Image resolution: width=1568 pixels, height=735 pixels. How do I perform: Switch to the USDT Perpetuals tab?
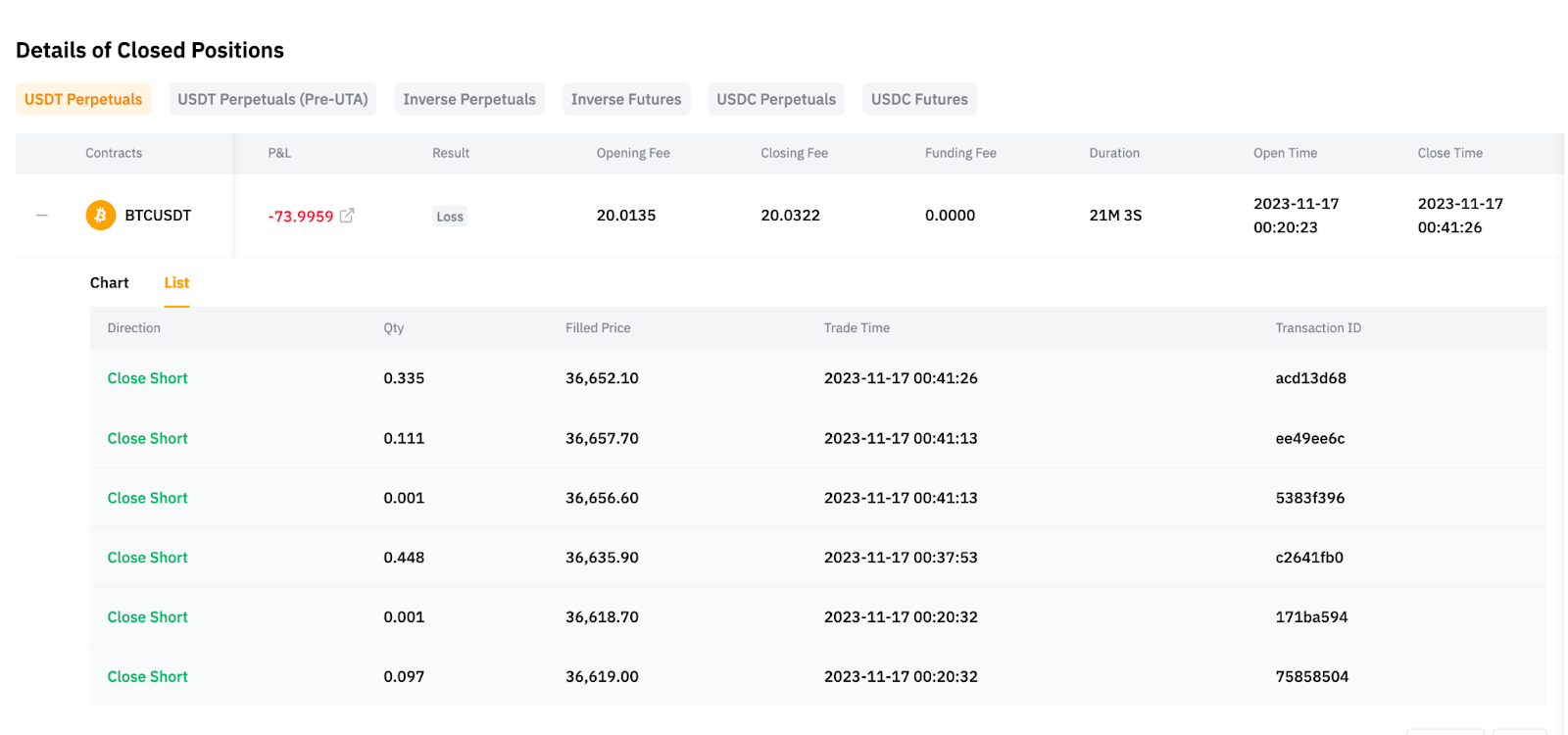[83, 99]
